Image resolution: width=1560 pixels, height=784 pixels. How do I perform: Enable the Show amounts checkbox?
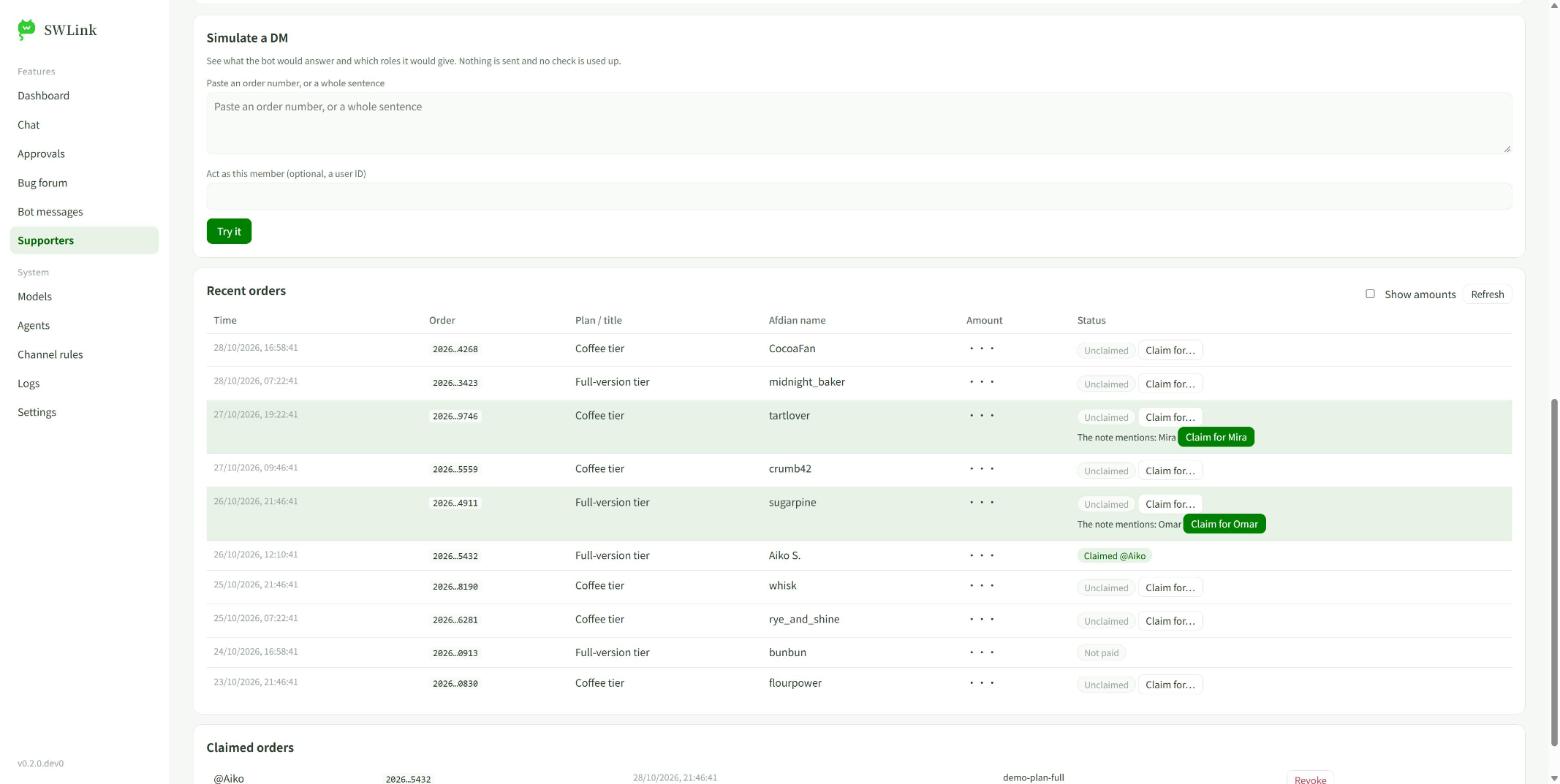tap(1370, 294)
